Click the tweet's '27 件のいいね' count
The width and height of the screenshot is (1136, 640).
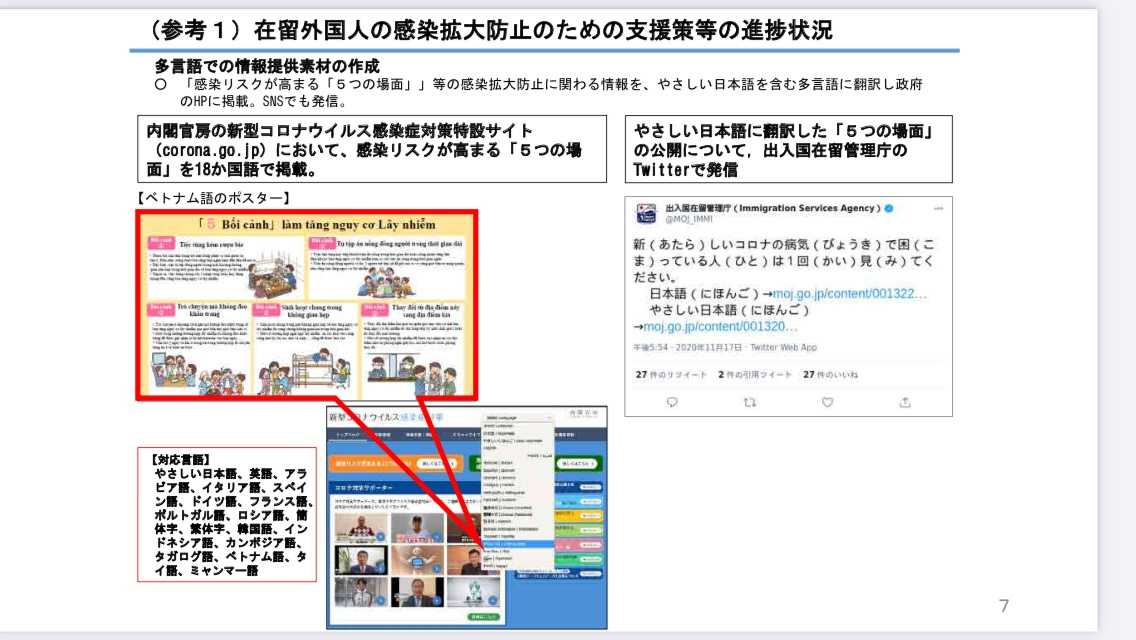coord(830,375)
